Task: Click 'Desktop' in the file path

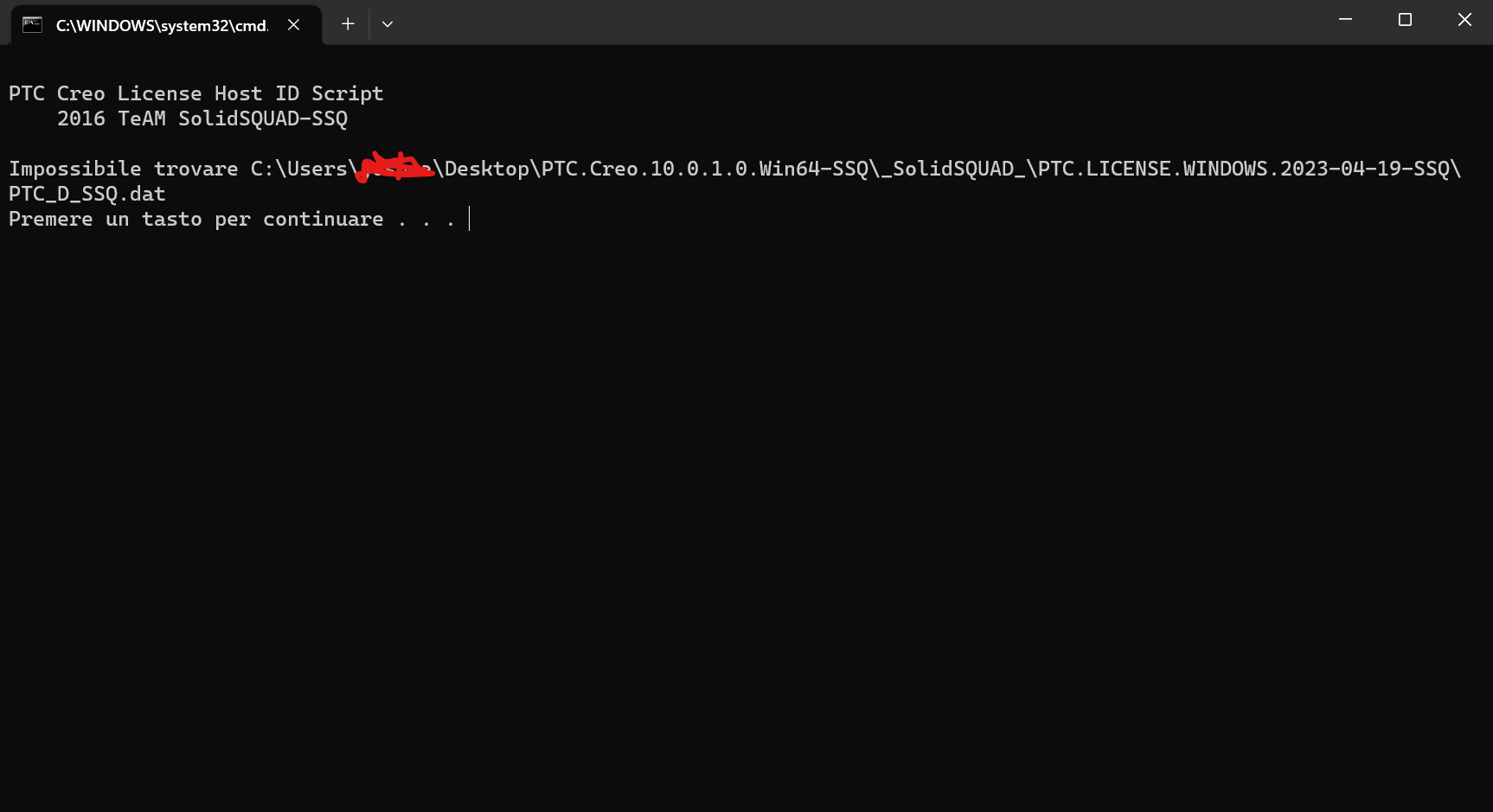Action: coord(487,169)
